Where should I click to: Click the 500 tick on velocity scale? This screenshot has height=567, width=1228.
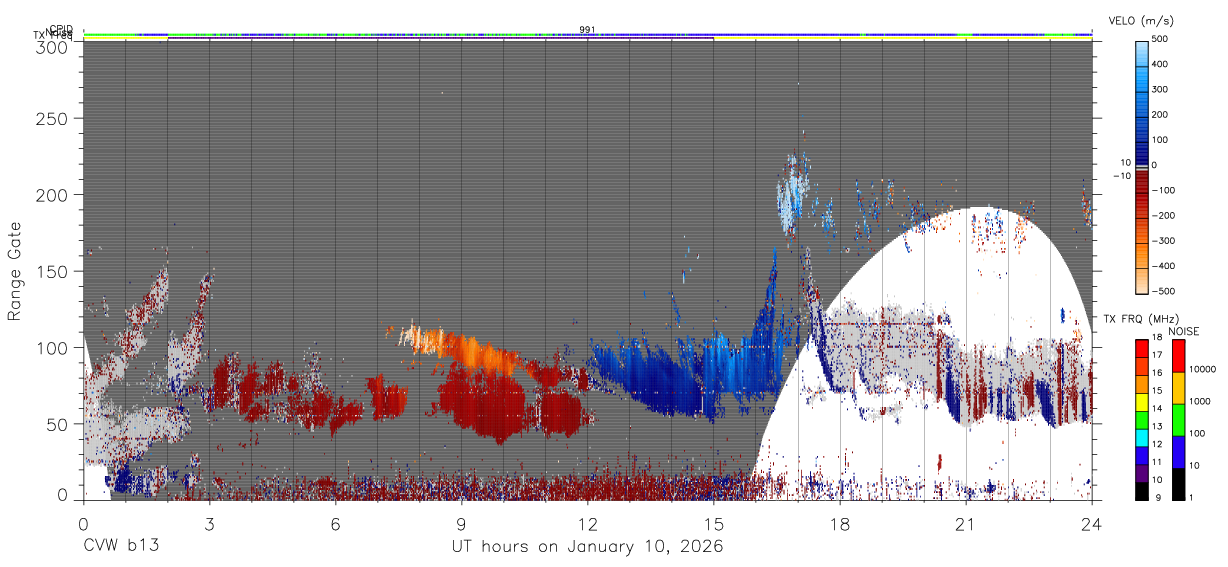(1162, 40)
